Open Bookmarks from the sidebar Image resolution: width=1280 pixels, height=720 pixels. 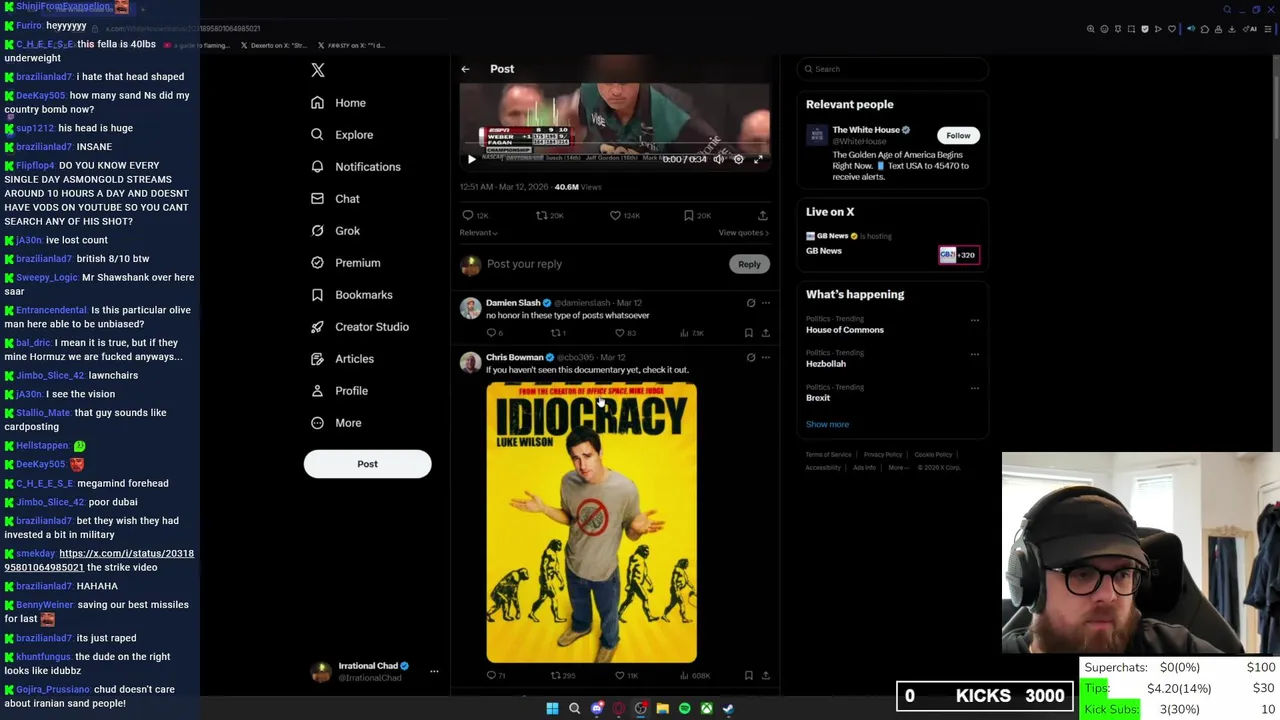tap(351, 295)
